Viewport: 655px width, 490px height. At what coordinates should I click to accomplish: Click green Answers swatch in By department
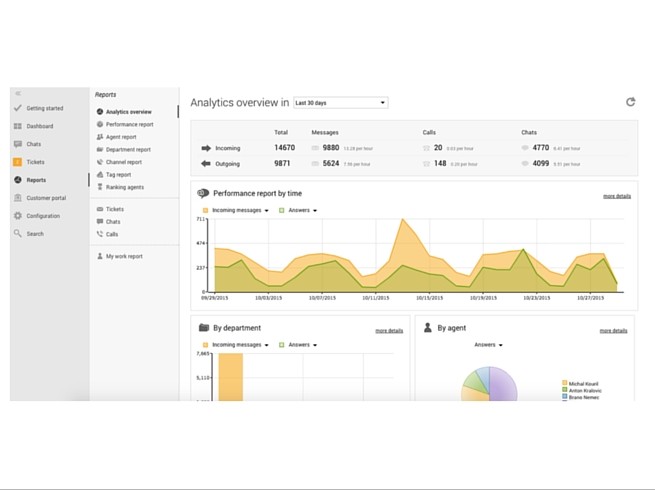tap(282, 345)
